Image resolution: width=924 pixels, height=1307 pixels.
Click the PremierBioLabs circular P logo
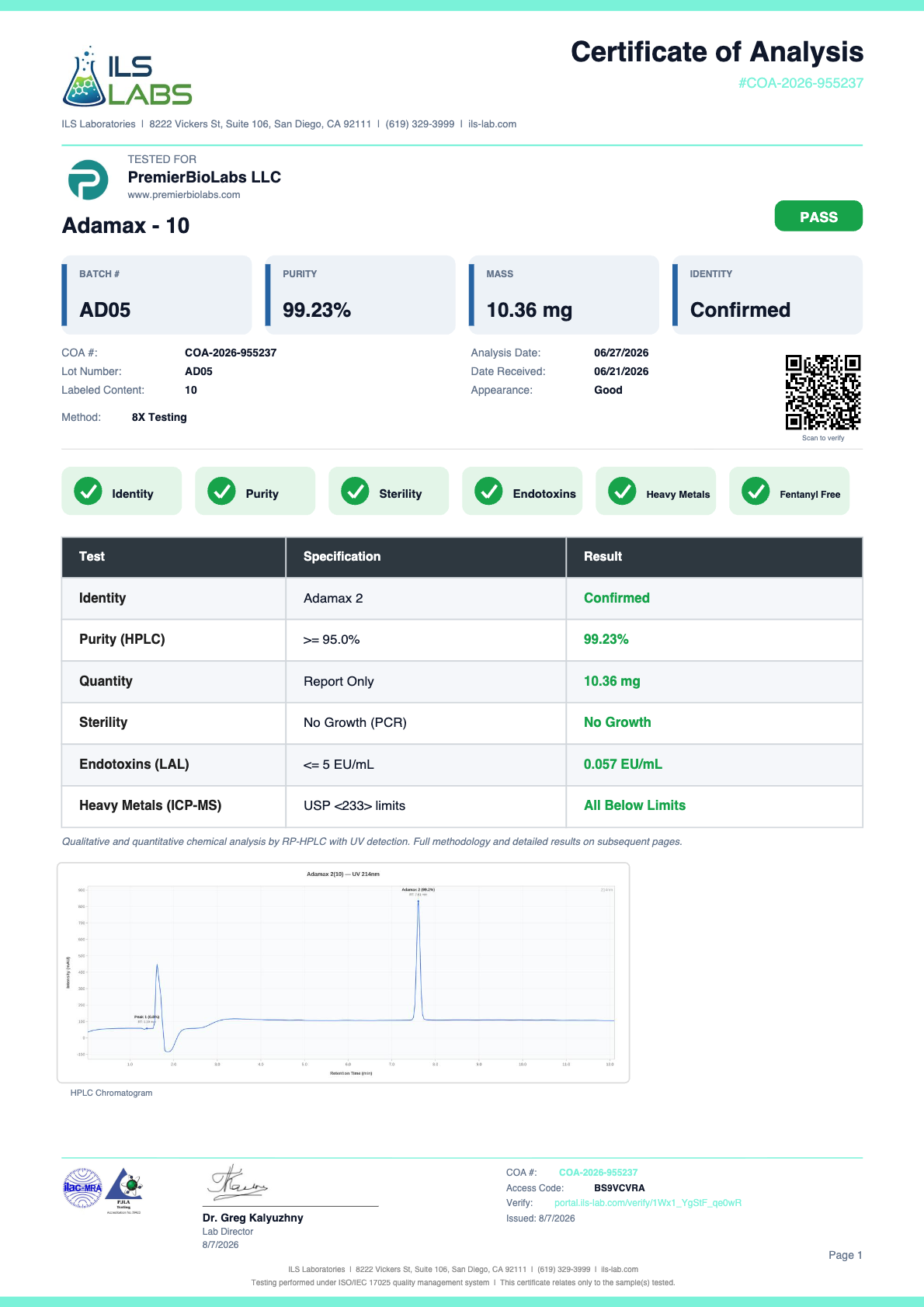click(88, 179)
